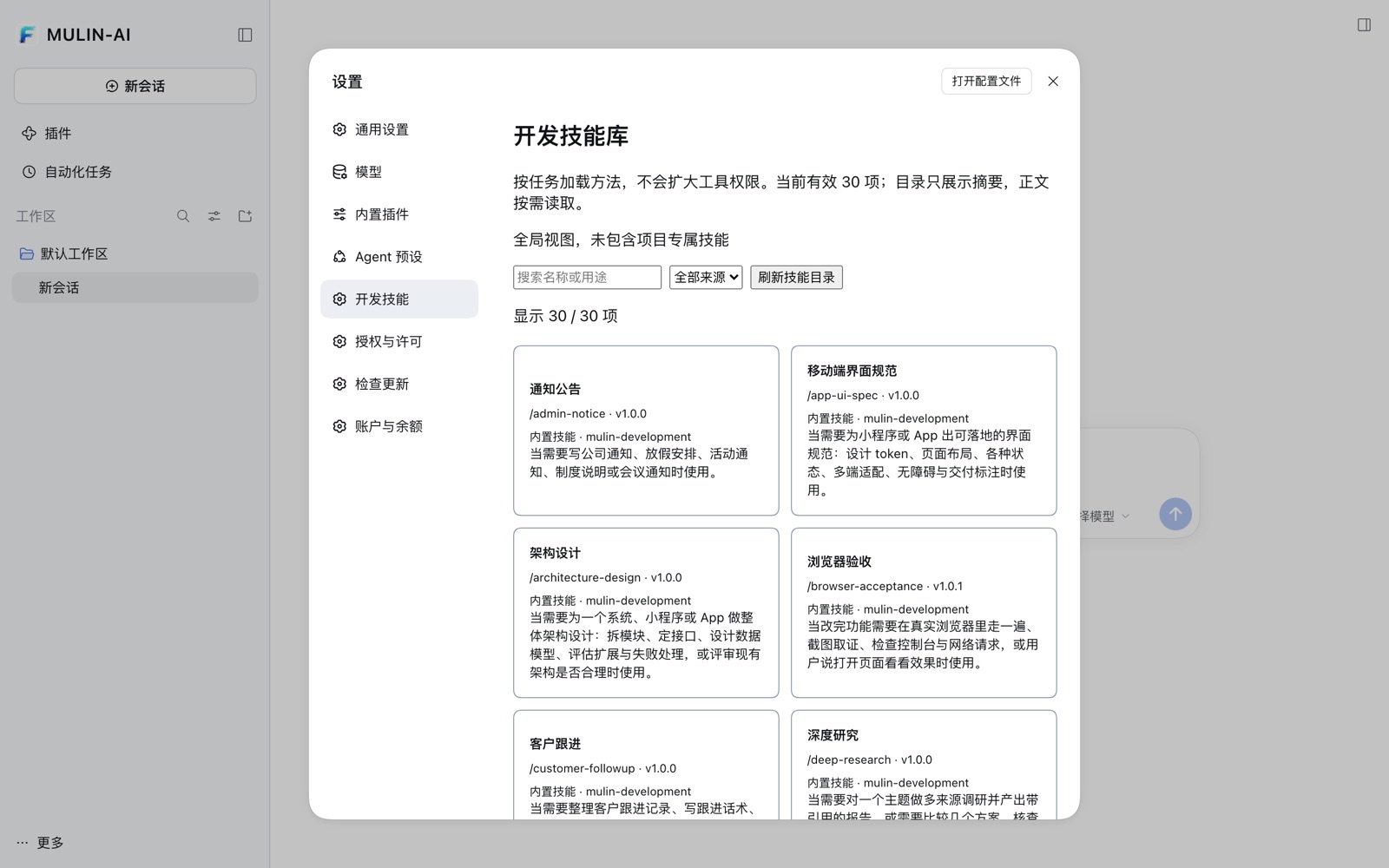Focus the 搜索名称或用途 search field
This screenshot has width=1389, height=868.
pos(587,277)
